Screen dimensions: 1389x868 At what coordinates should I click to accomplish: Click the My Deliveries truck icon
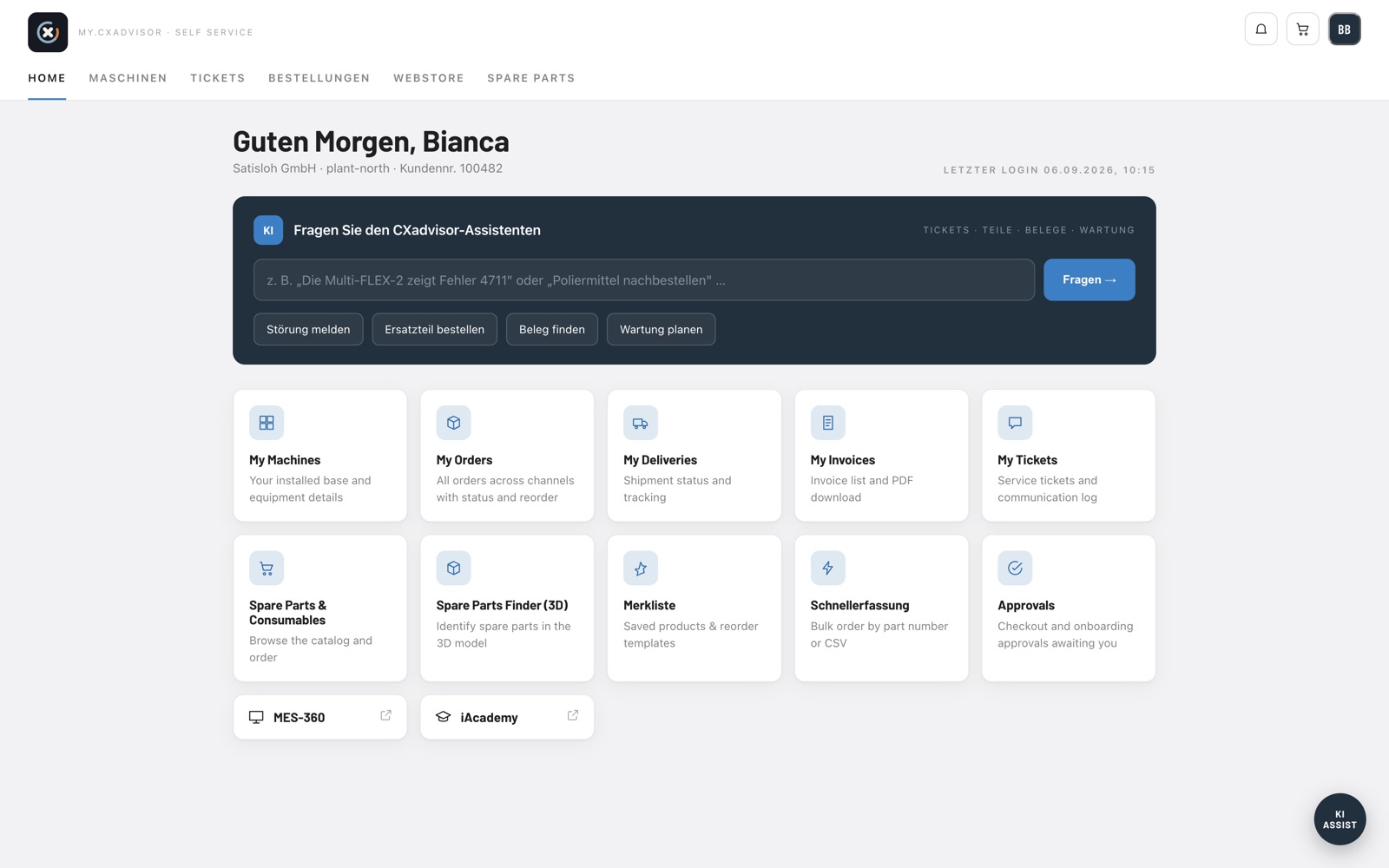pyautogui.click(x=641, y=423)
